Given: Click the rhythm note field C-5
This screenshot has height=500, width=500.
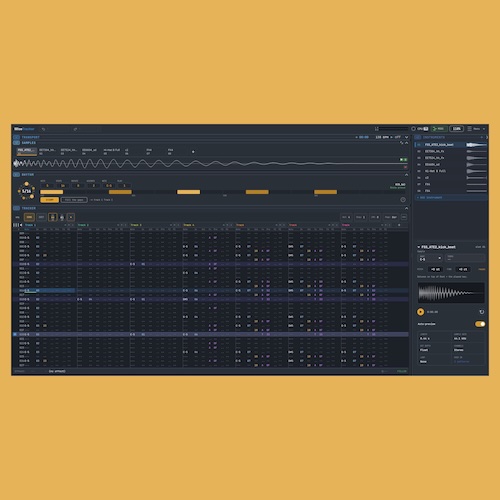Looking at the screenshot, I should click(x=109, y=185).
